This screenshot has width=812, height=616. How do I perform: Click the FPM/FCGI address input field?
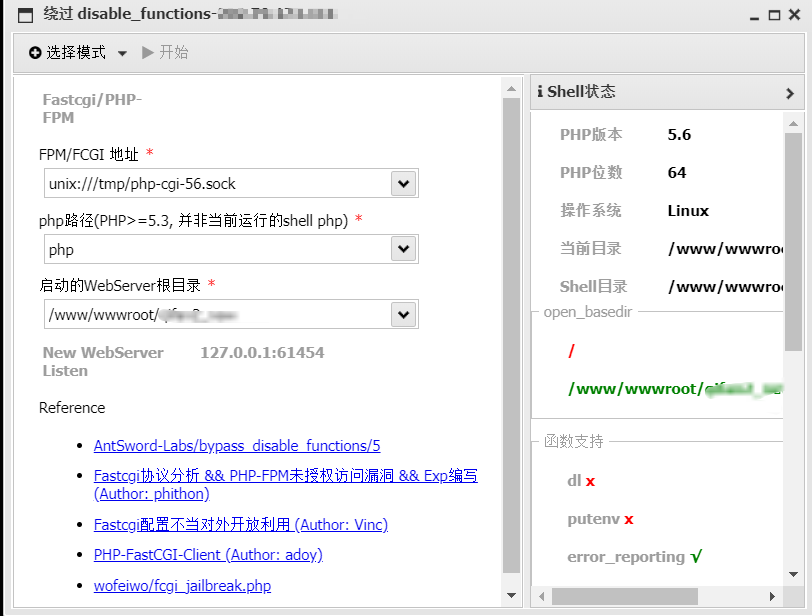[x=217, y=184]
